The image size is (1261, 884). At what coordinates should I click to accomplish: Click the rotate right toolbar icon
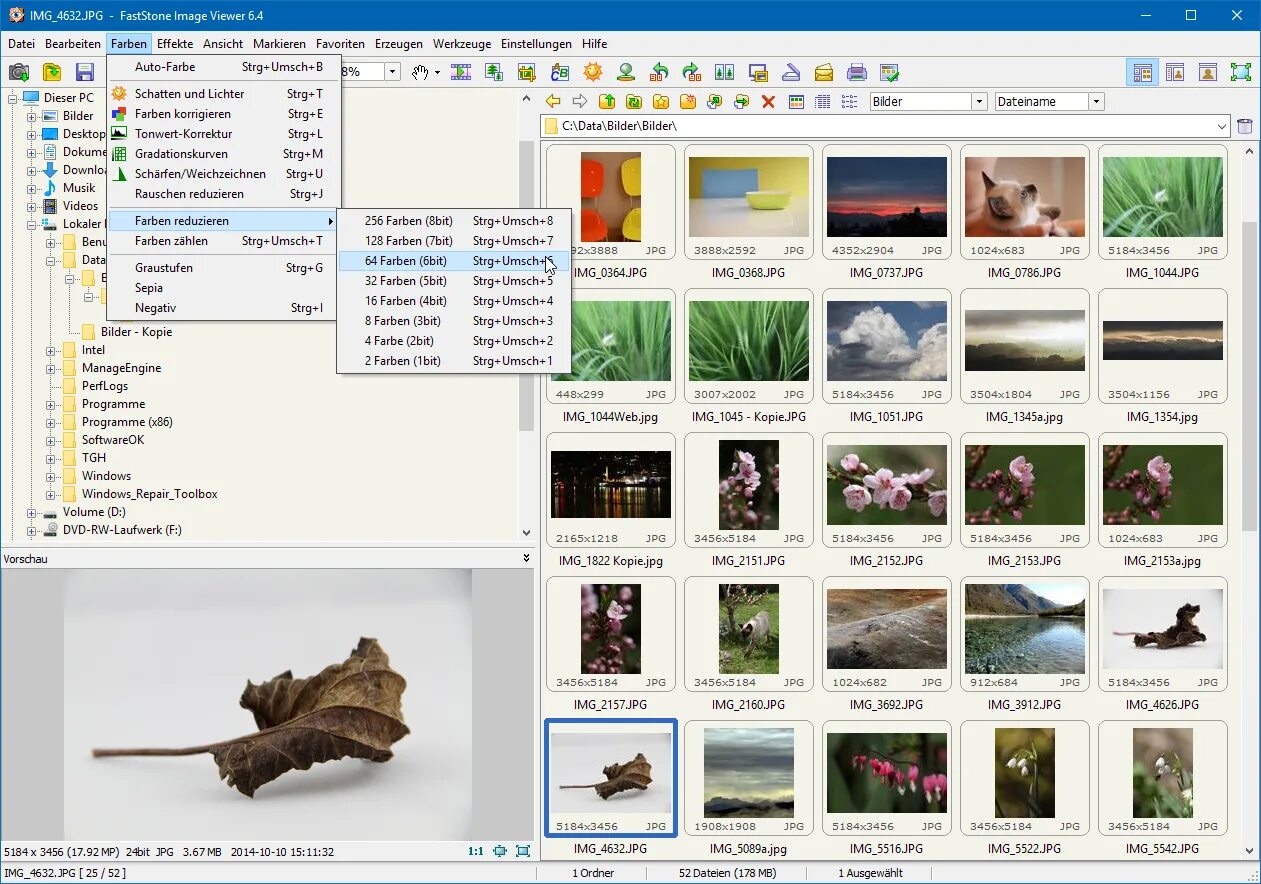coord(691,72)
